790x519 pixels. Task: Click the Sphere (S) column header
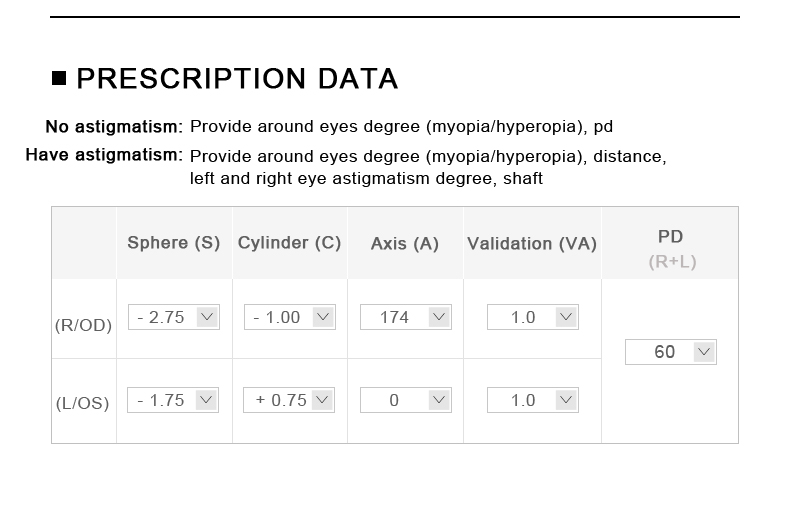pos(174,243)
